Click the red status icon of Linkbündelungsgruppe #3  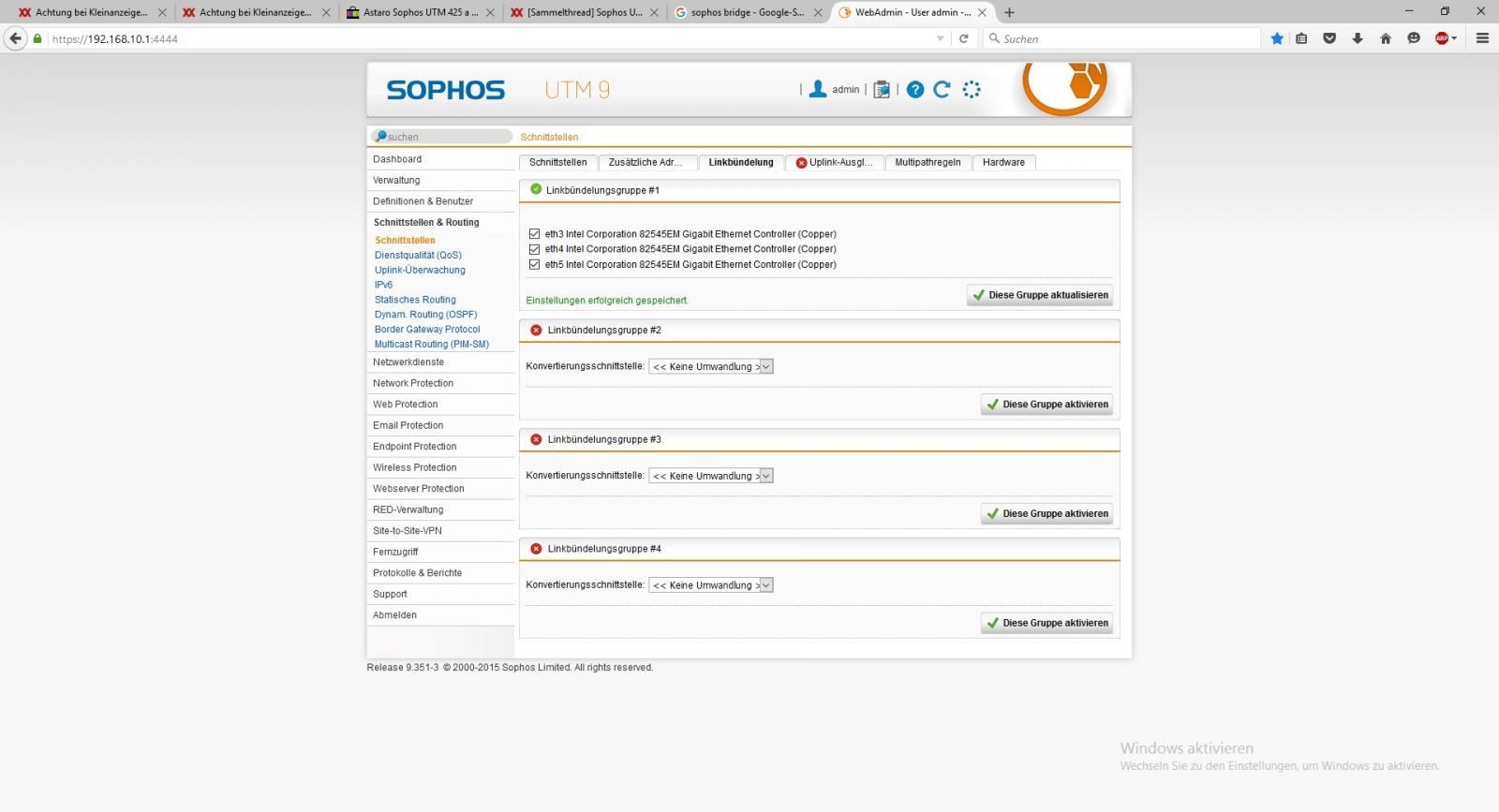(x=536, y=439)
